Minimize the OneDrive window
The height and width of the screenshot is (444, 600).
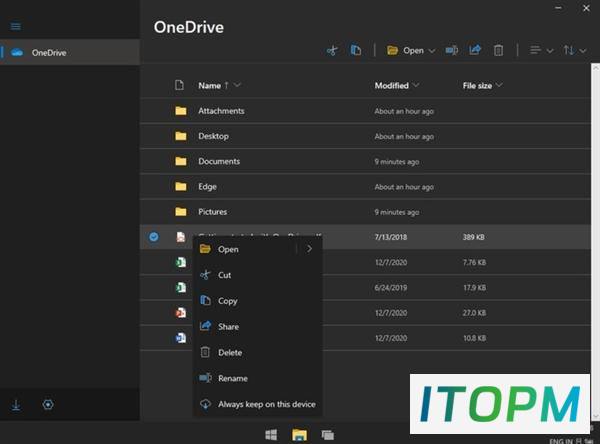(x=558, y=8)
